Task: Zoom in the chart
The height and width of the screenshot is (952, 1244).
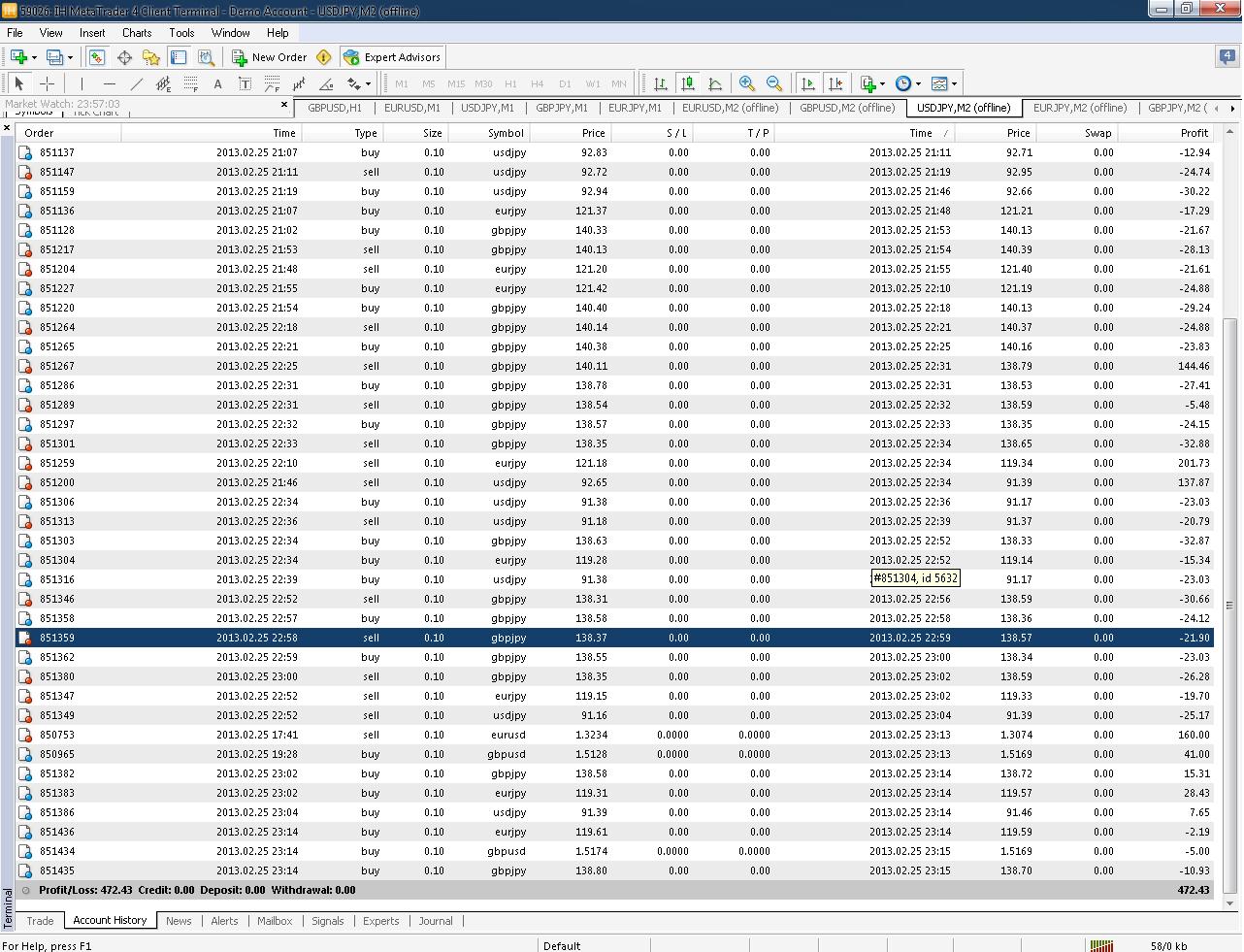Action: 747,83
